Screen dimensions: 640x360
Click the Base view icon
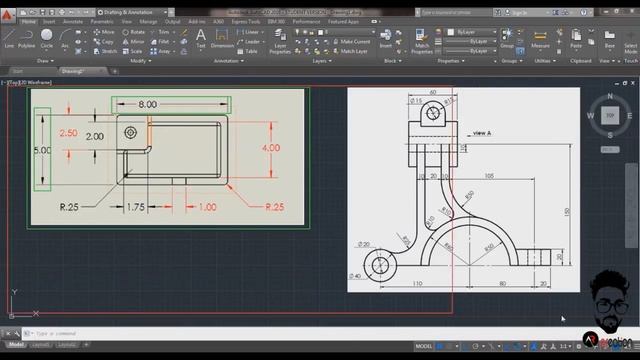(x=609, y=39)
